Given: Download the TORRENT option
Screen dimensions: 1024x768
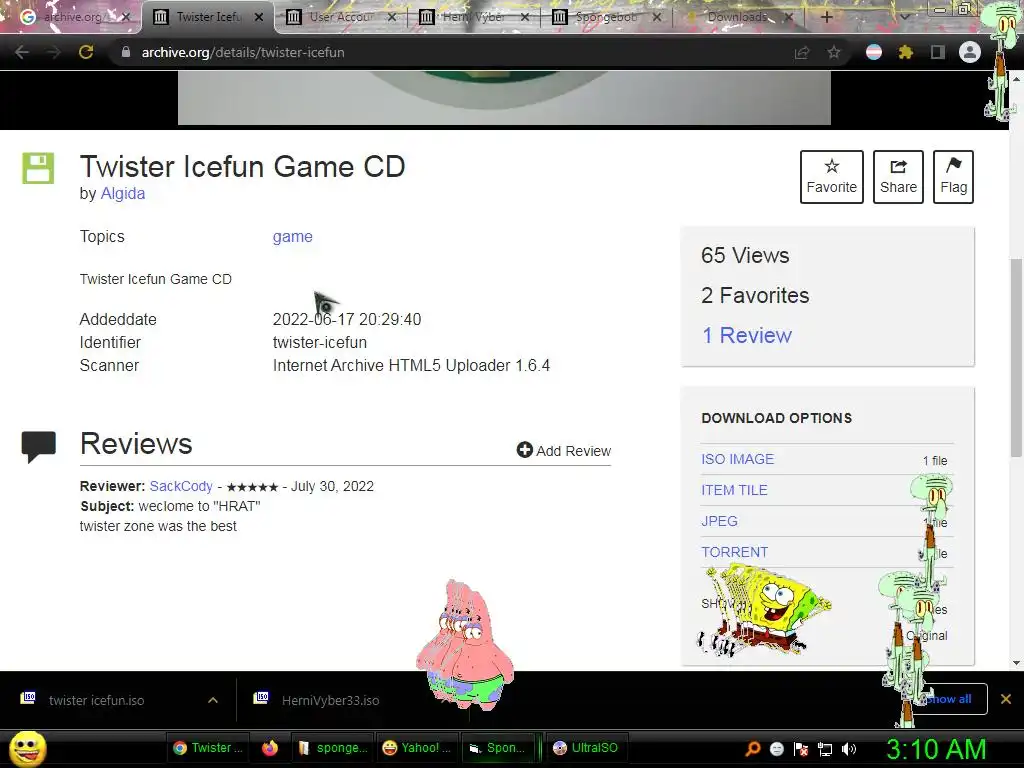Looking at the screenshot, I should tap(734, 552).
